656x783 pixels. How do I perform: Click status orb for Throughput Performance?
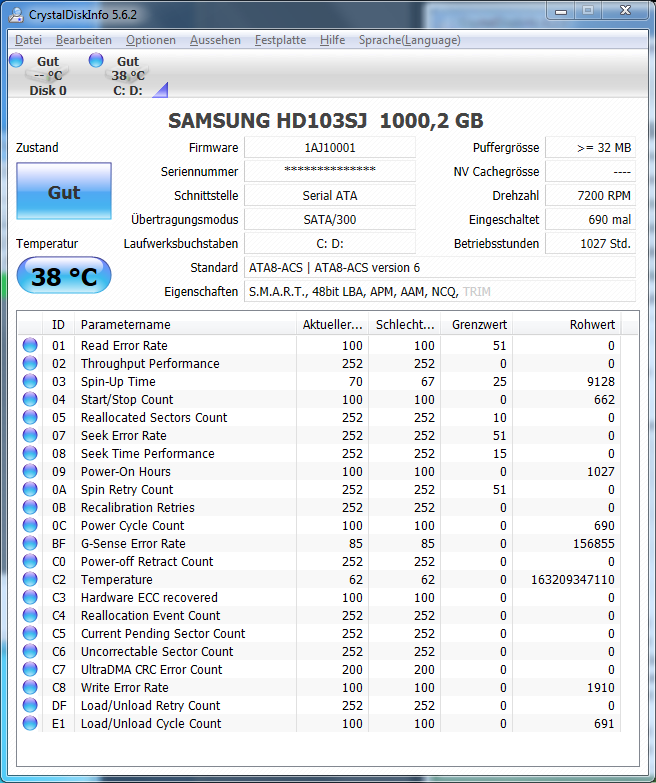point(30,363)
